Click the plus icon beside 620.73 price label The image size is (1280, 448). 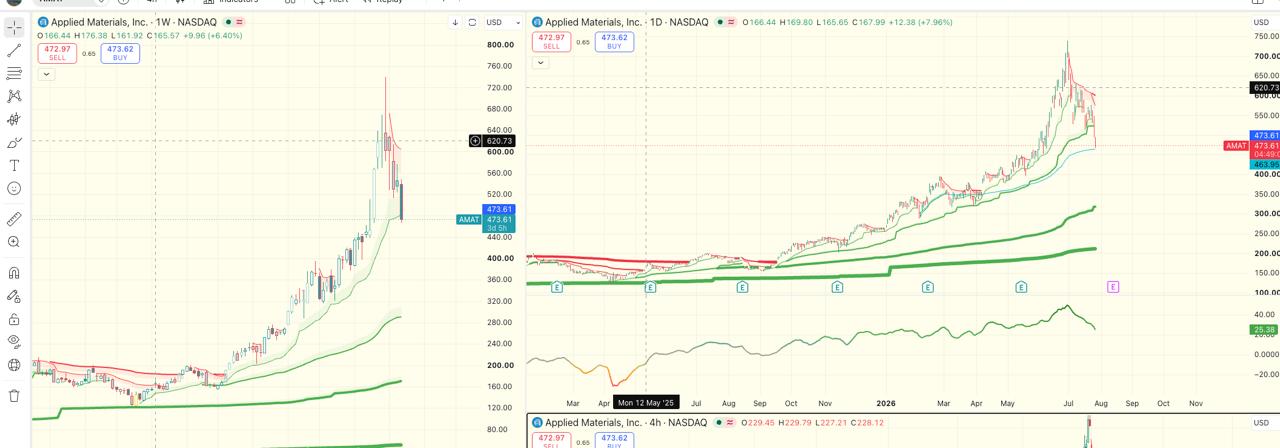click(476, 141)
